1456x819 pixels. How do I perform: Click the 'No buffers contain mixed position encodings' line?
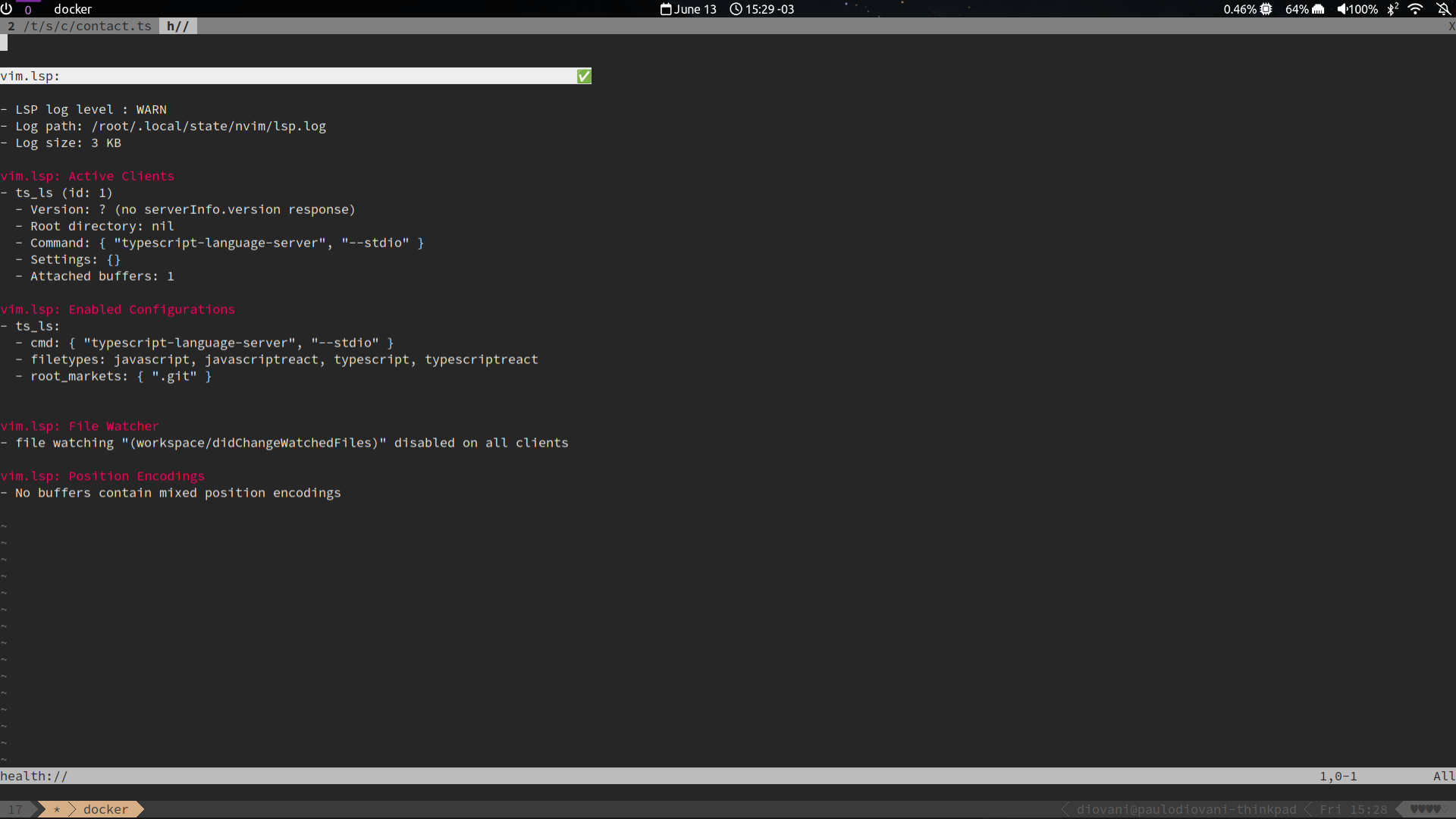pos(171,493)
